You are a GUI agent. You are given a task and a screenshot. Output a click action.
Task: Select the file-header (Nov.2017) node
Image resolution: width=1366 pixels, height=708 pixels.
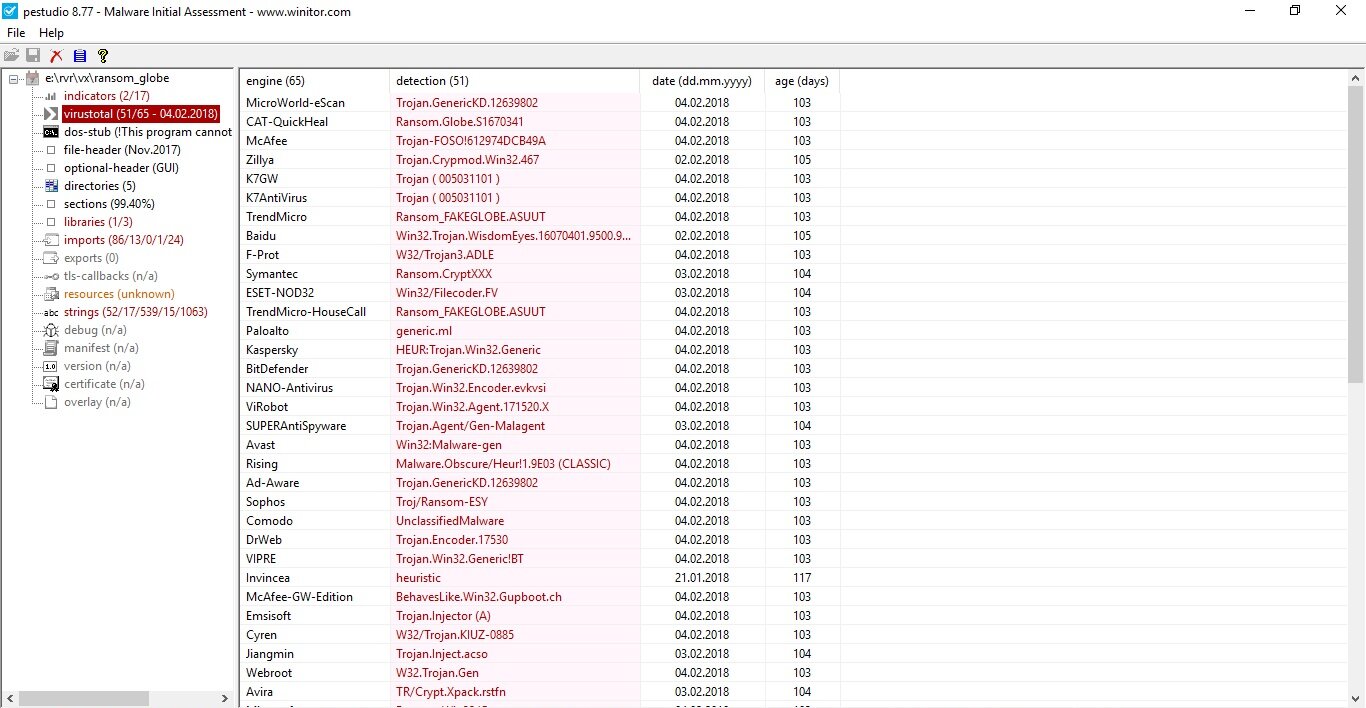pos(122,150)
